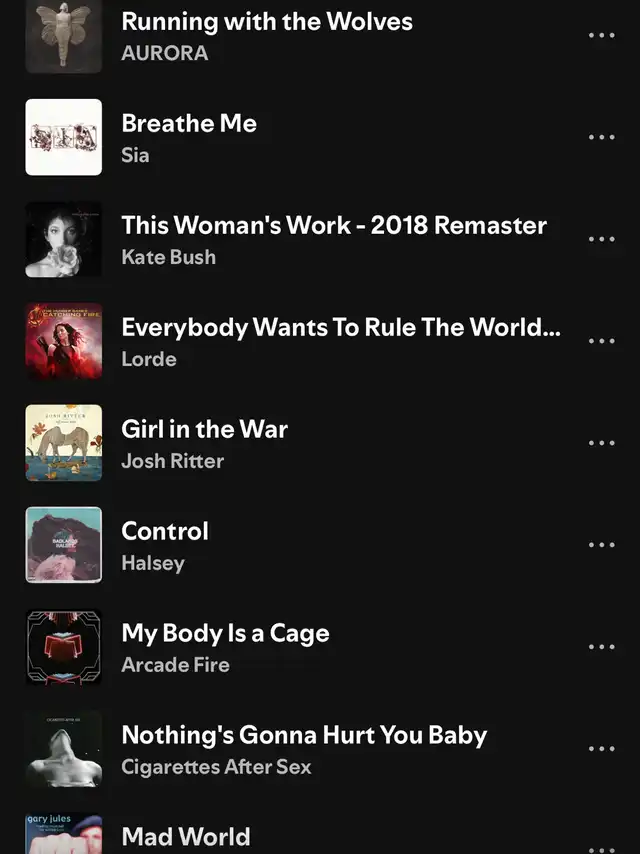The height and width of the screenshot is (854, 640).
Task: Tap the Cigarettes After Sex album artwork
Action: click(x=64, y=748)
